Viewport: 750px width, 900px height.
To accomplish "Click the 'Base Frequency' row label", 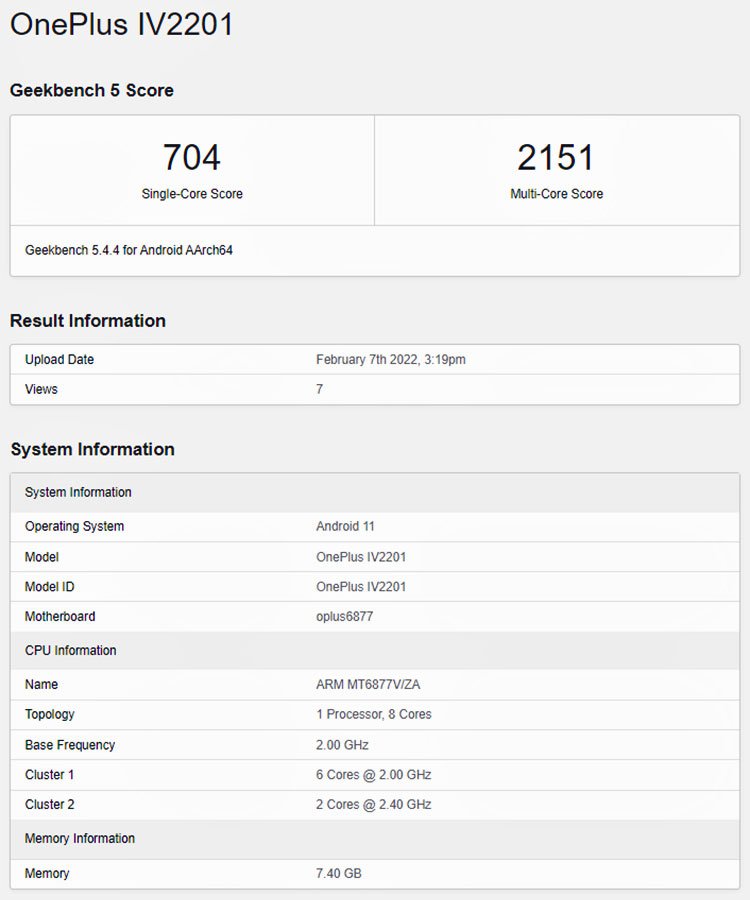I will [70, 745].
